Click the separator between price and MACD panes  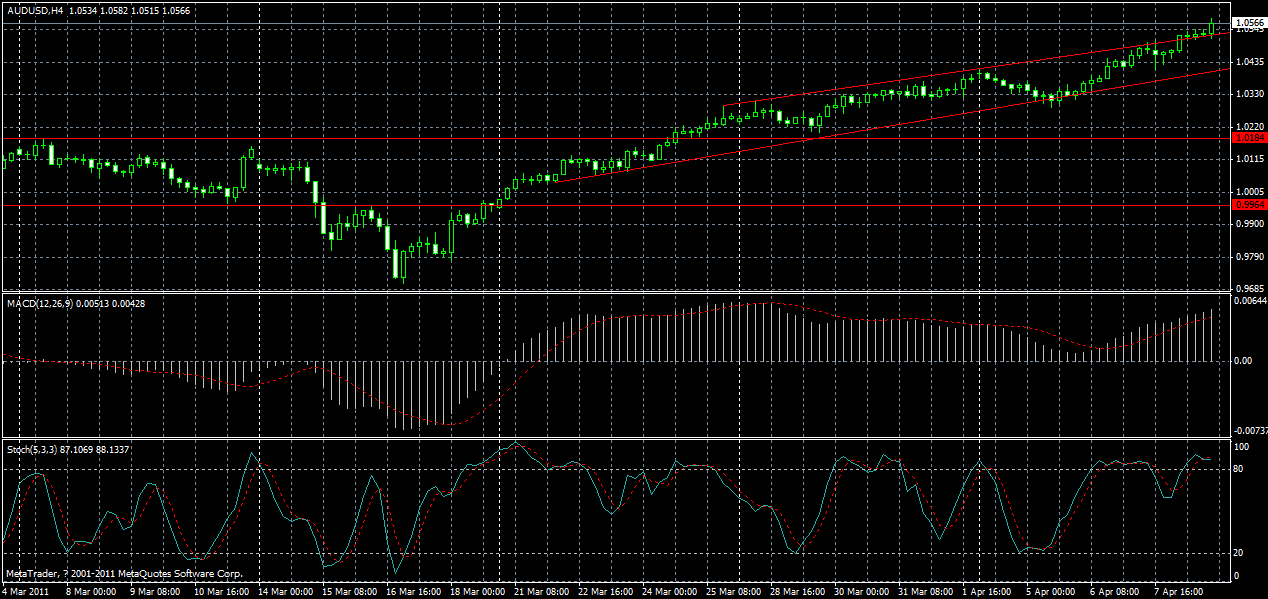click(x=600, y=290)
